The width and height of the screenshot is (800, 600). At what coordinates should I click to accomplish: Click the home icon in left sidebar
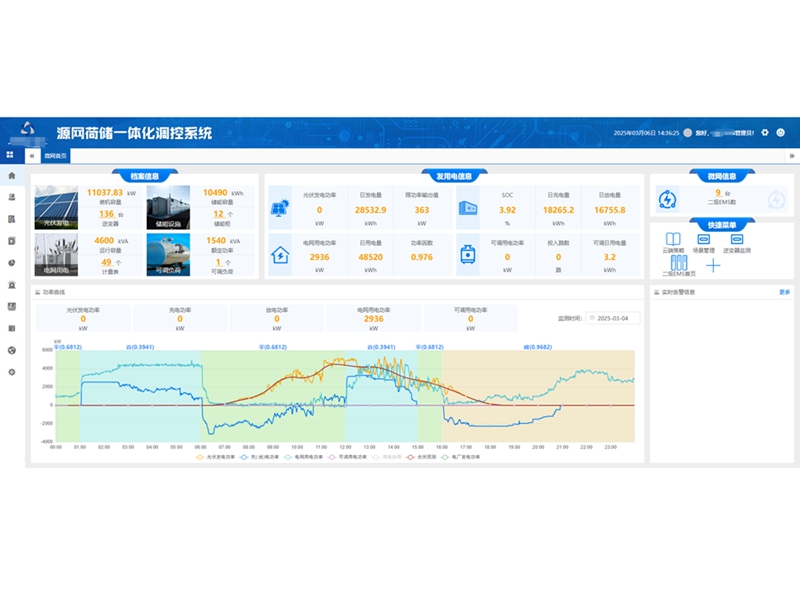(x=11, y=176)
